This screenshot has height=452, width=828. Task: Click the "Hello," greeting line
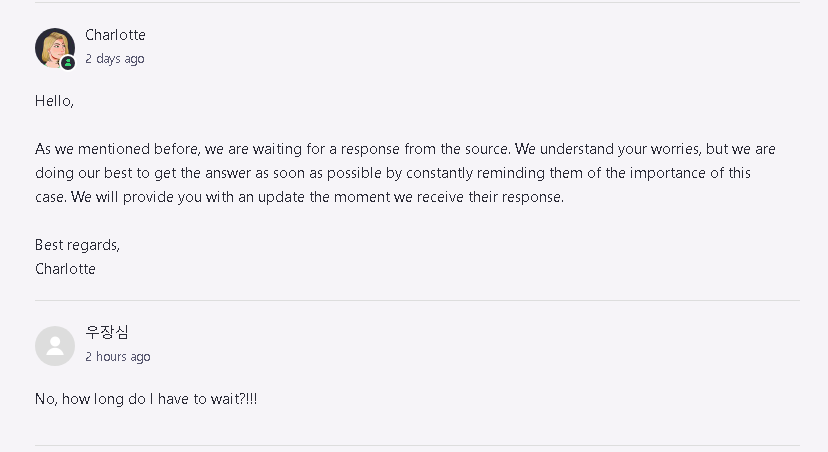point(54,101)
